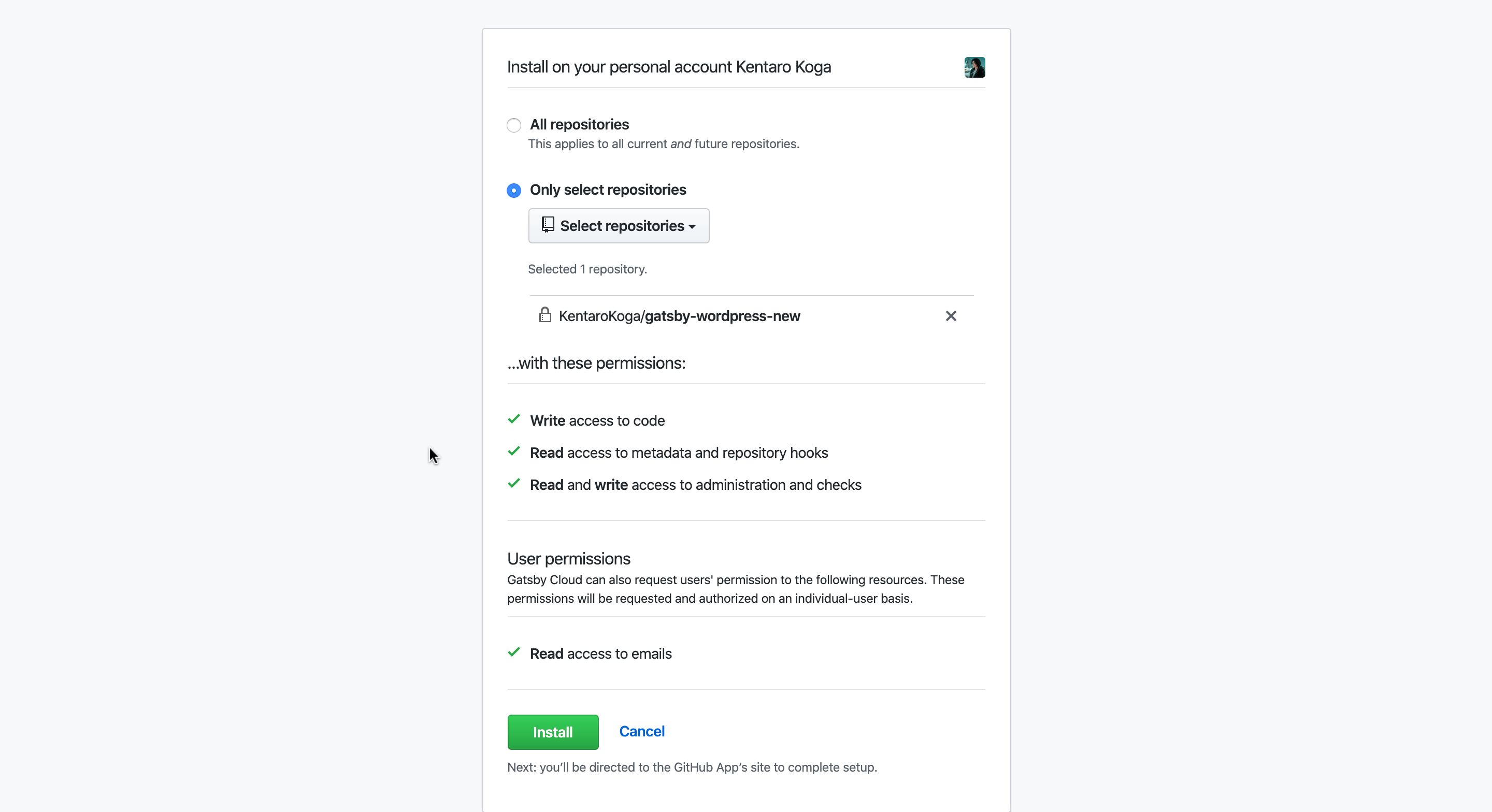Click the green Install button
1492x812 pixels.
click(553, 732)
